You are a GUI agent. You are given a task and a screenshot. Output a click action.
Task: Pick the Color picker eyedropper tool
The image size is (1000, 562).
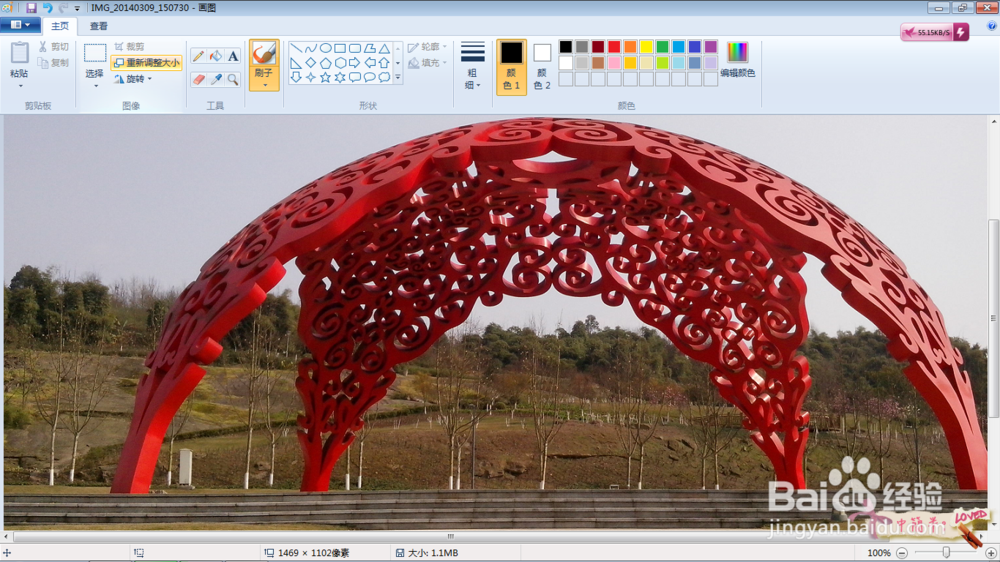216,79
